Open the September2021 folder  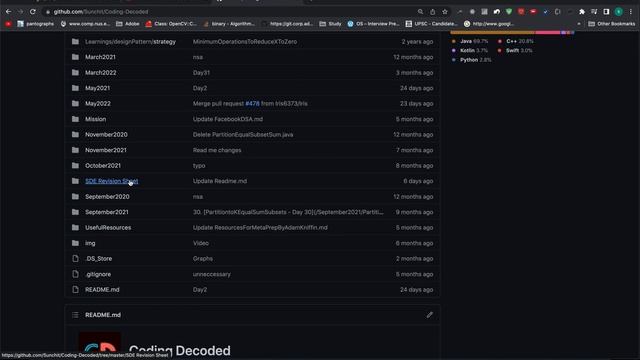point(107,212)
